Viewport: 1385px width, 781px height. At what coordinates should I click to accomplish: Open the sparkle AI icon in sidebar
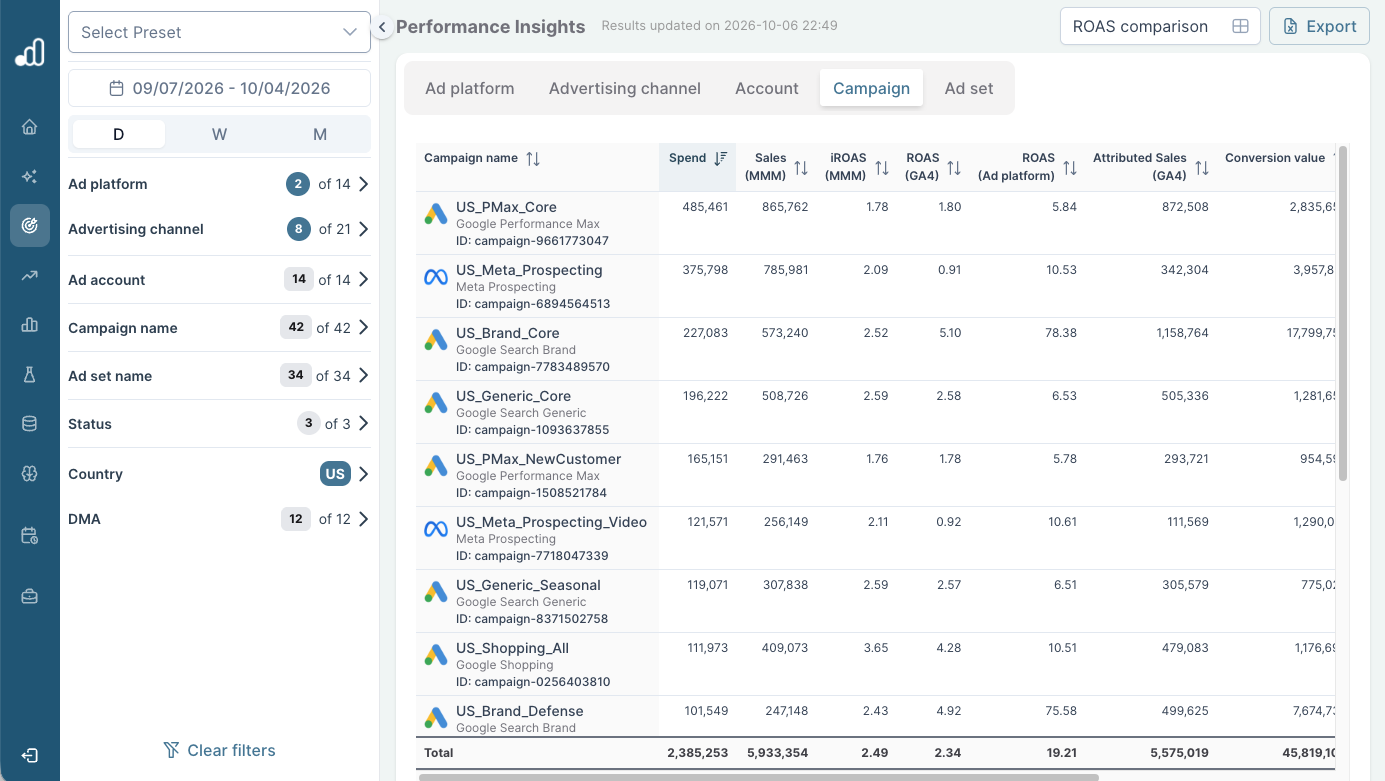pos(29,176)
